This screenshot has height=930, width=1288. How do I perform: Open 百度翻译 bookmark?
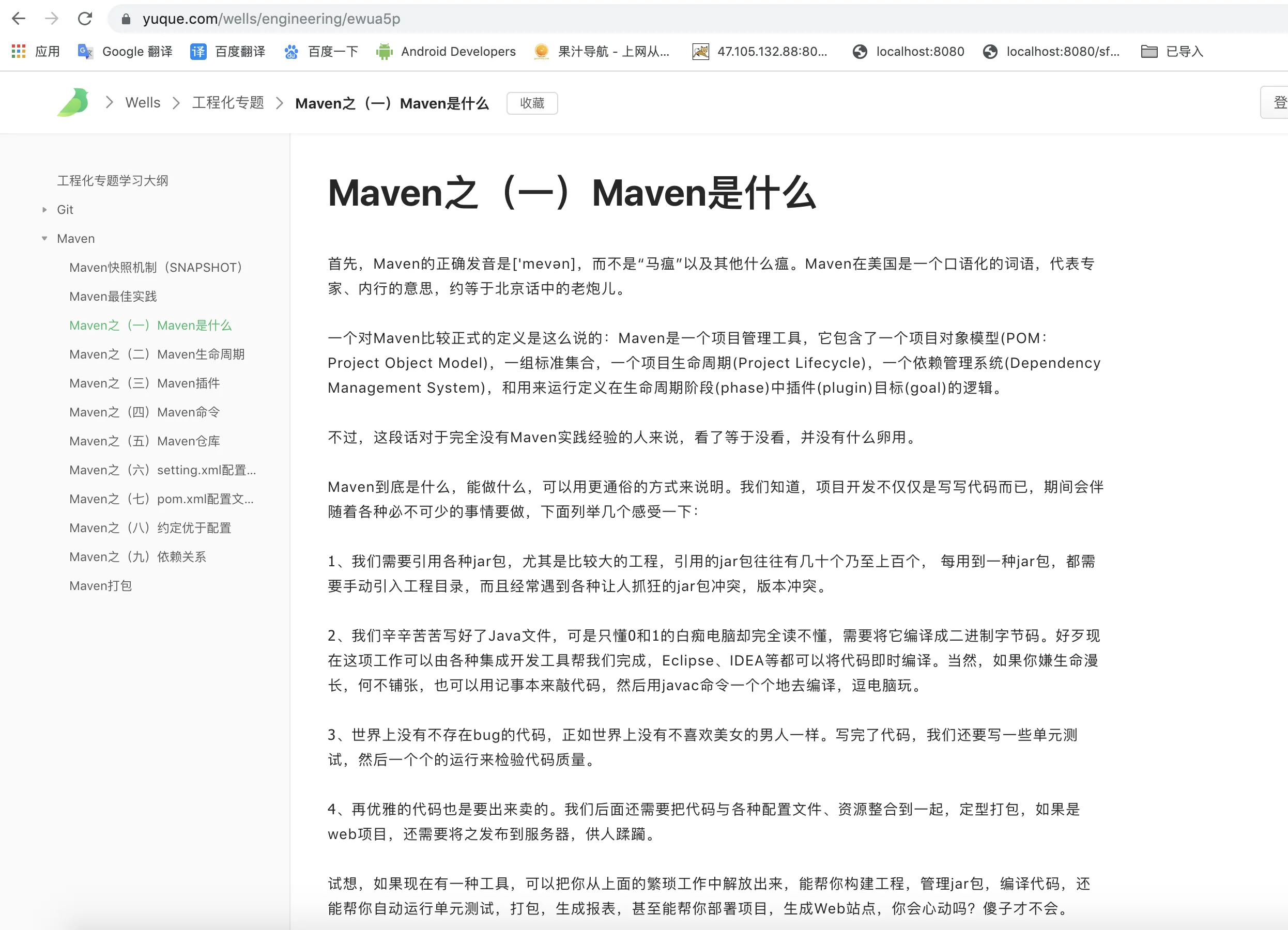click(228, 52)
